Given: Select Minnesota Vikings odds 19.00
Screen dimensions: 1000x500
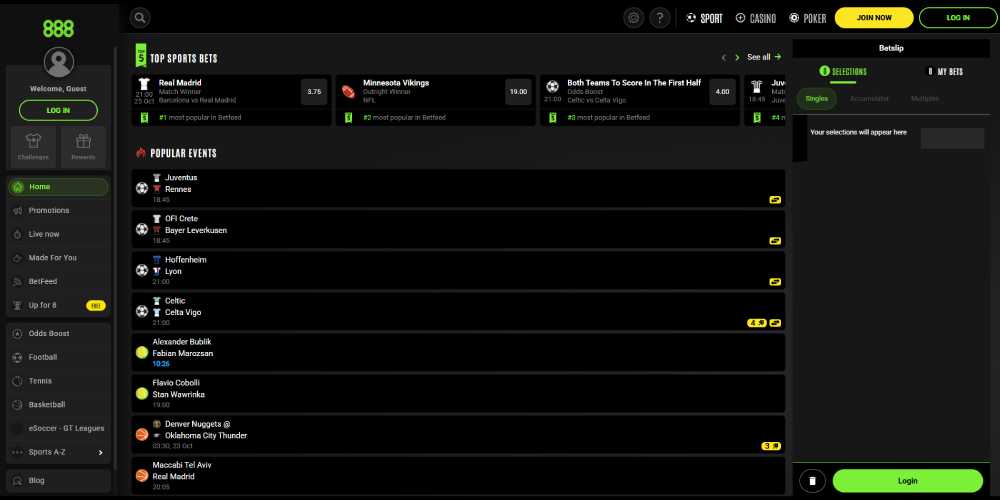Looking at the screenshot, I should tap(518, 92).
